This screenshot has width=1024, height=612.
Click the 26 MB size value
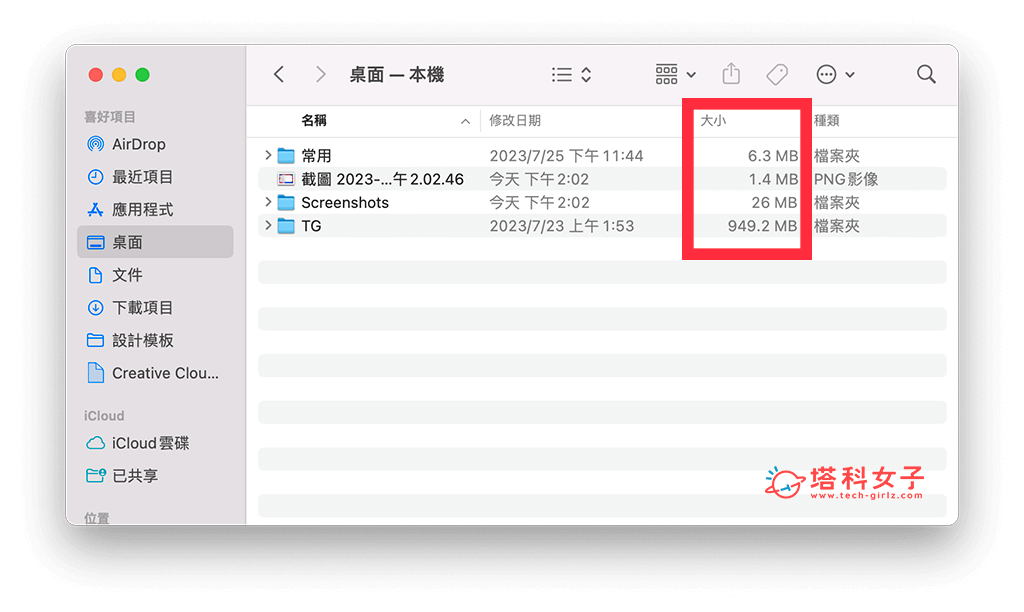[774, 202]
